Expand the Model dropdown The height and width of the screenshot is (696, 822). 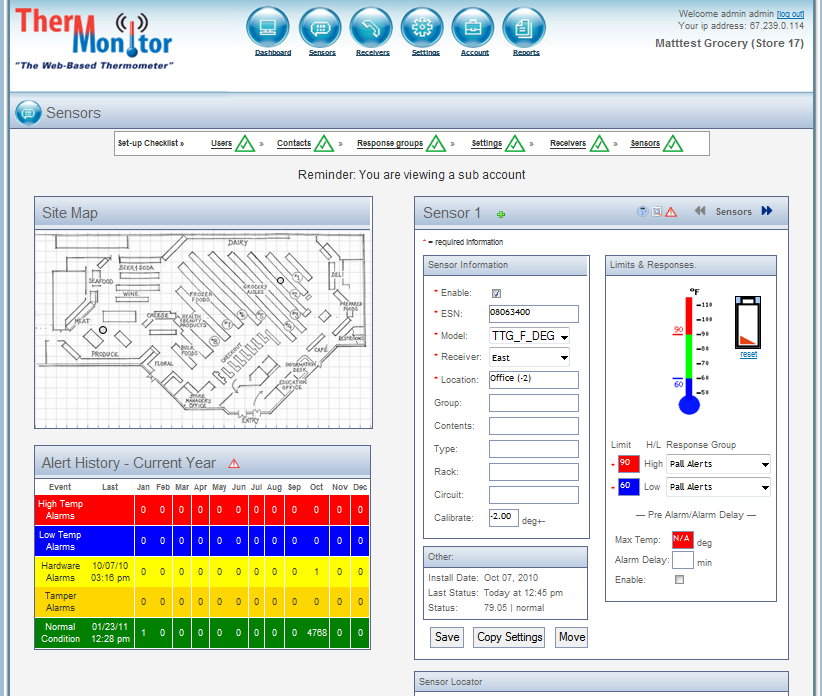click(x=529, y=336)
